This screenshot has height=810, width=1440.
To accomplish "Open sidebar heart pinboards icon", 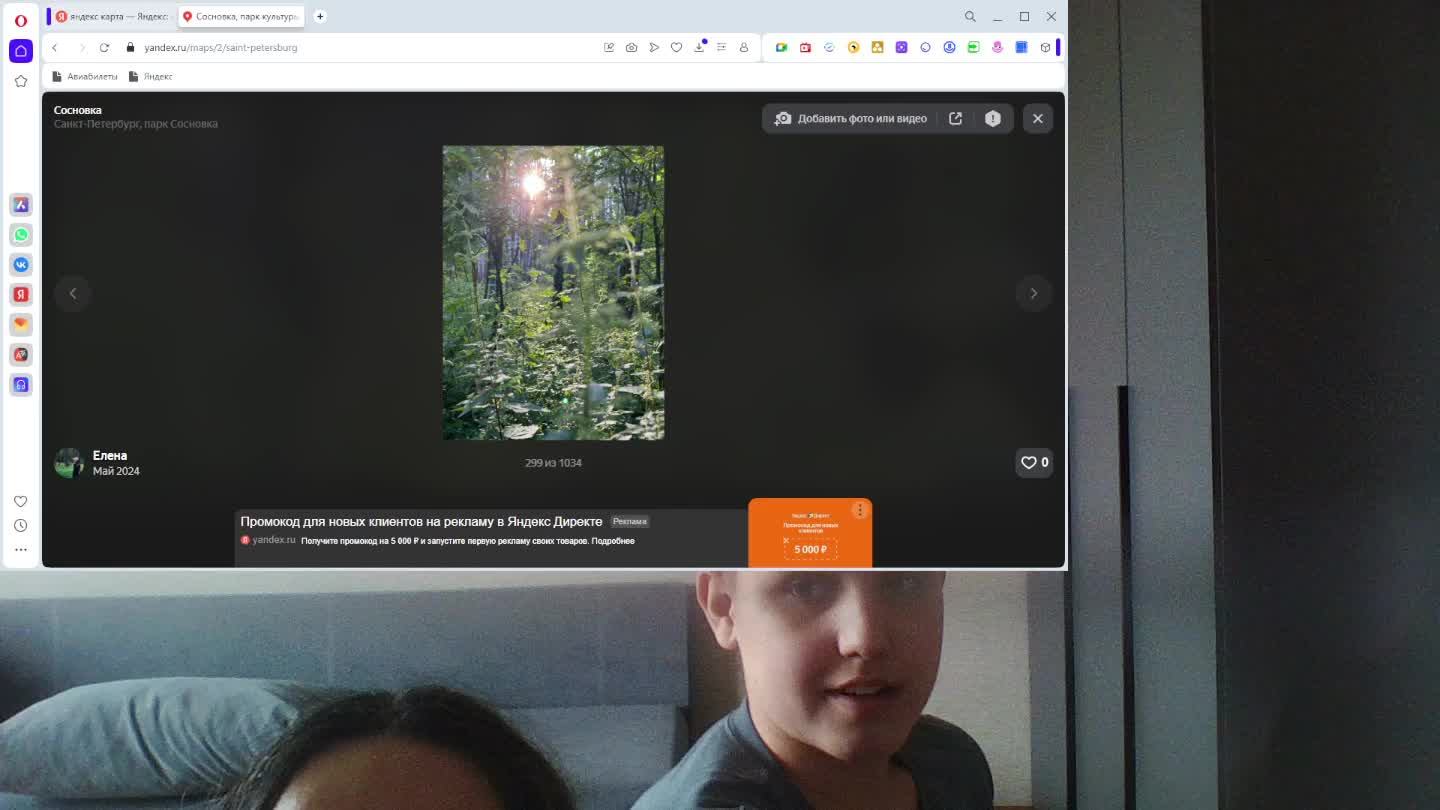I will [x=21, y=501].
